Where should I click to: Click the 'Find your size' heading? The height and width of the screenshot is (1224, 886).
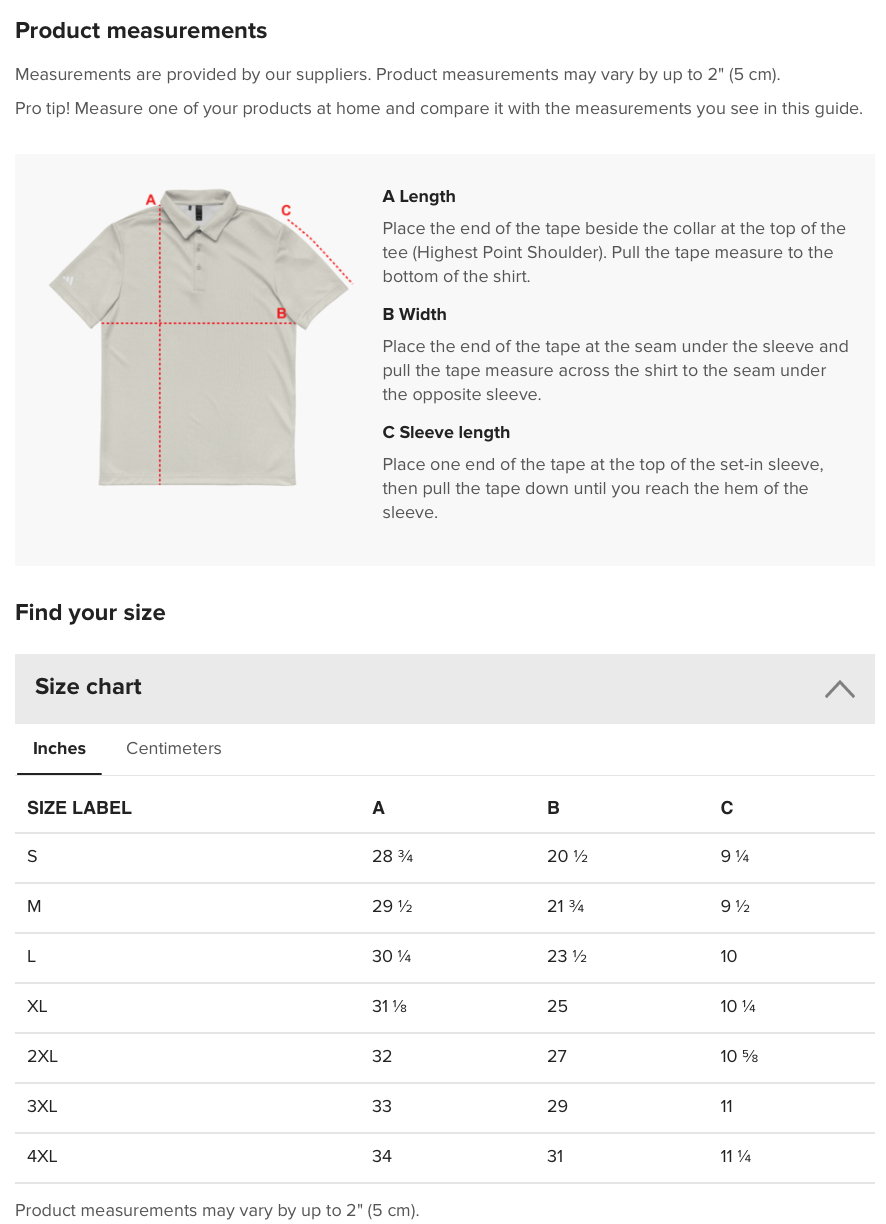(x=90, y=613)
